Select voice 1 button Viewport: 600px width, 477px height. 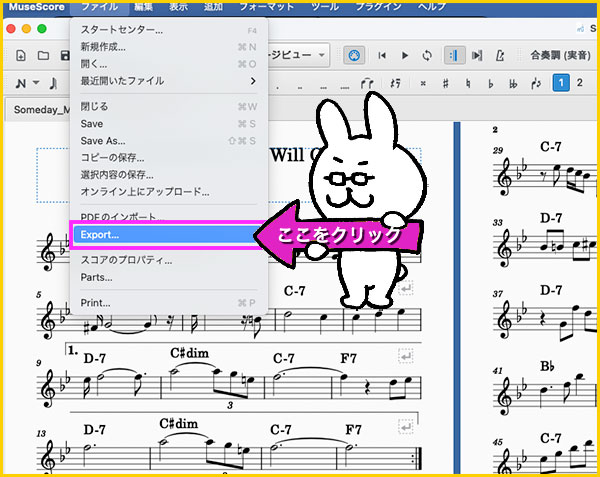pos(561,83)
